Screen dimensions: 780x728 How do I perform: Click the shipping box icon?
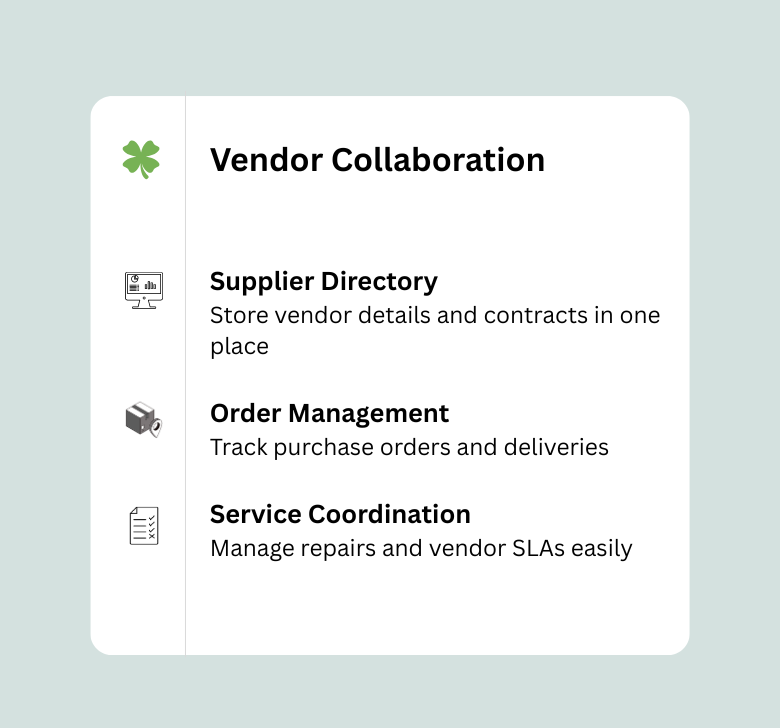pyautogui.click(x=139, y=418)
